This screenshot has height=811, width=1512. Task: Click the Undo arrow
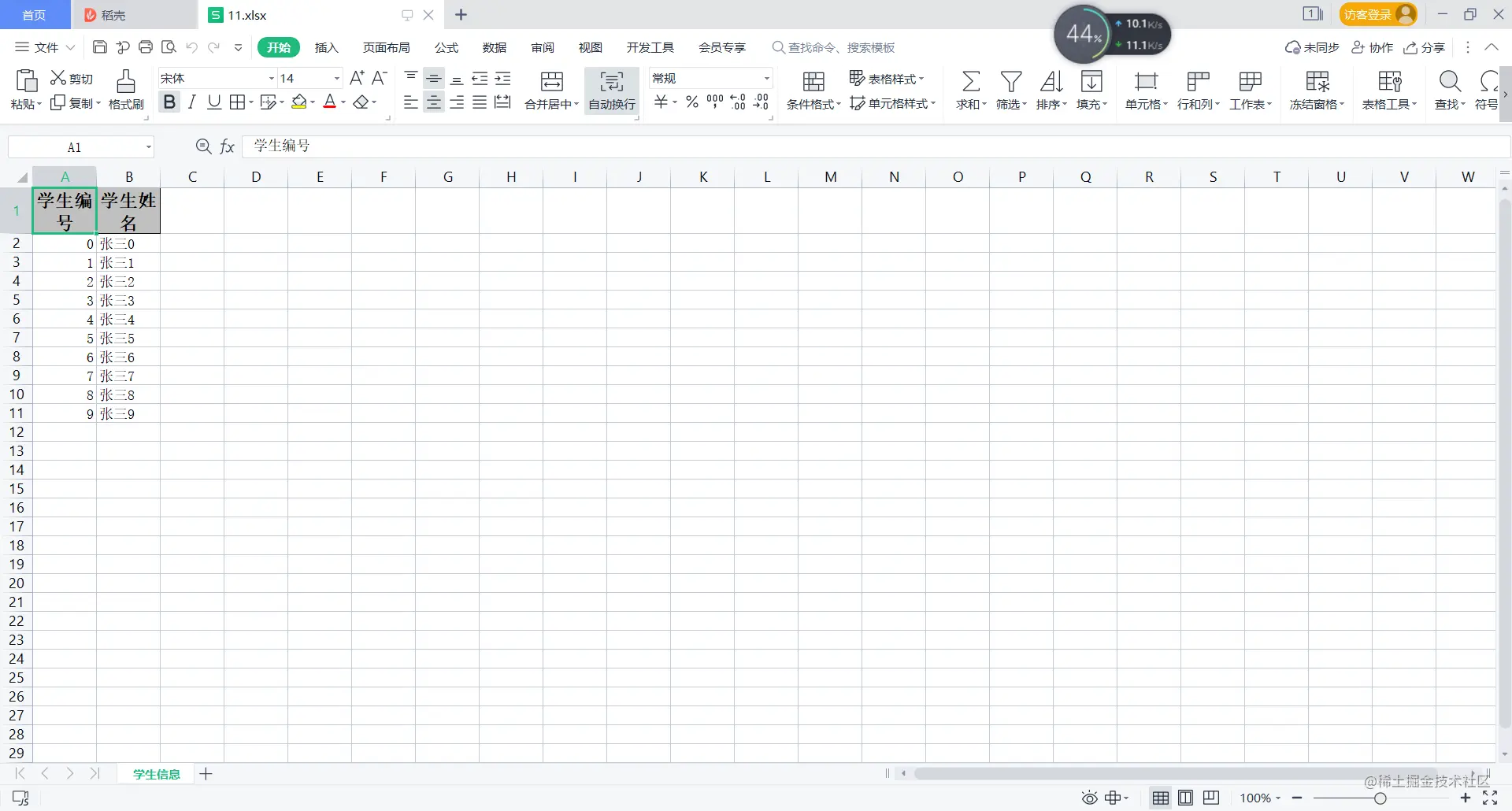tap(191, 47)
